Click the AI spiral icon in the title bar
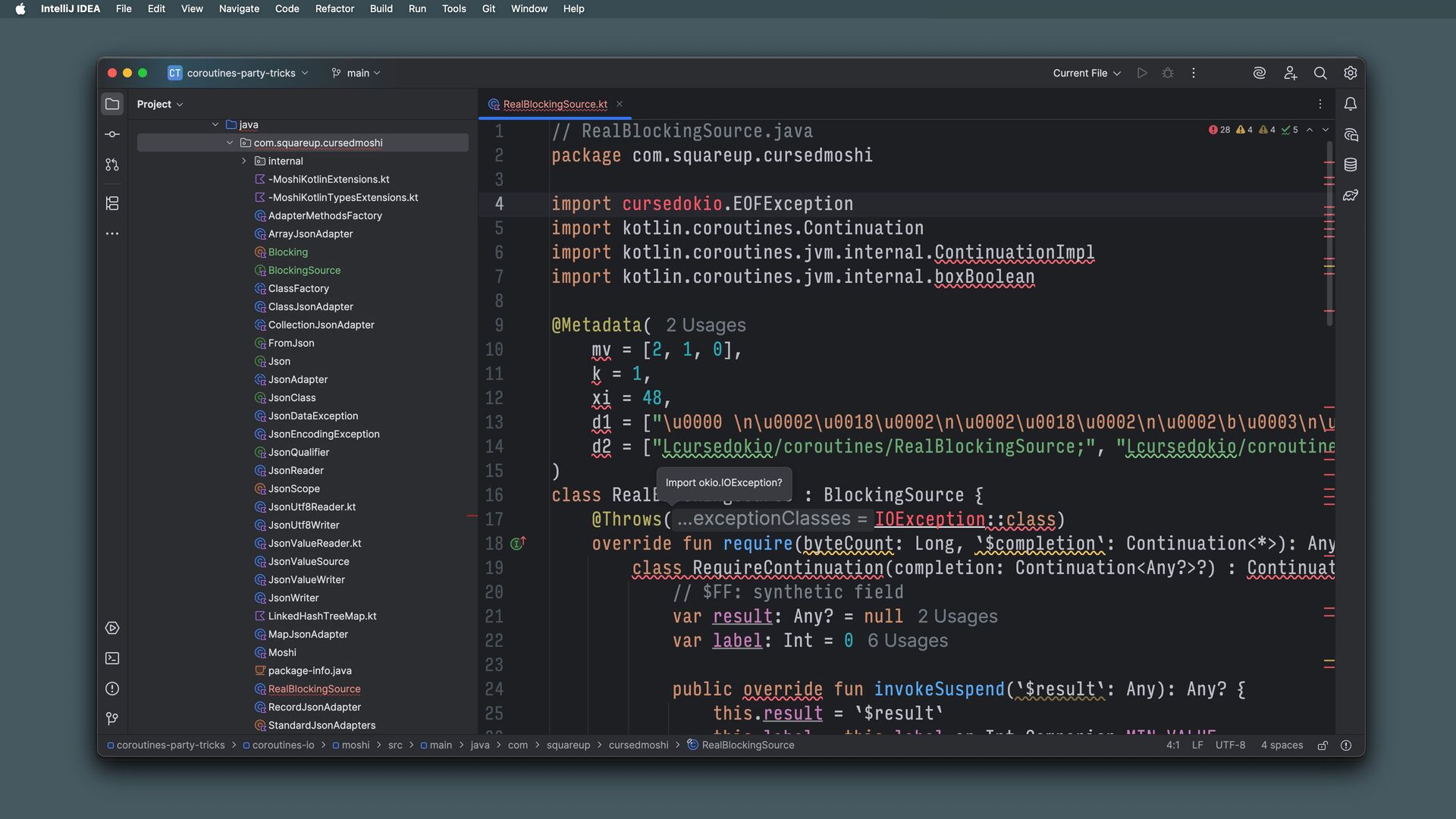Image resolution: width=1456 pixels, height=819 pixels. click(1260, 73)
